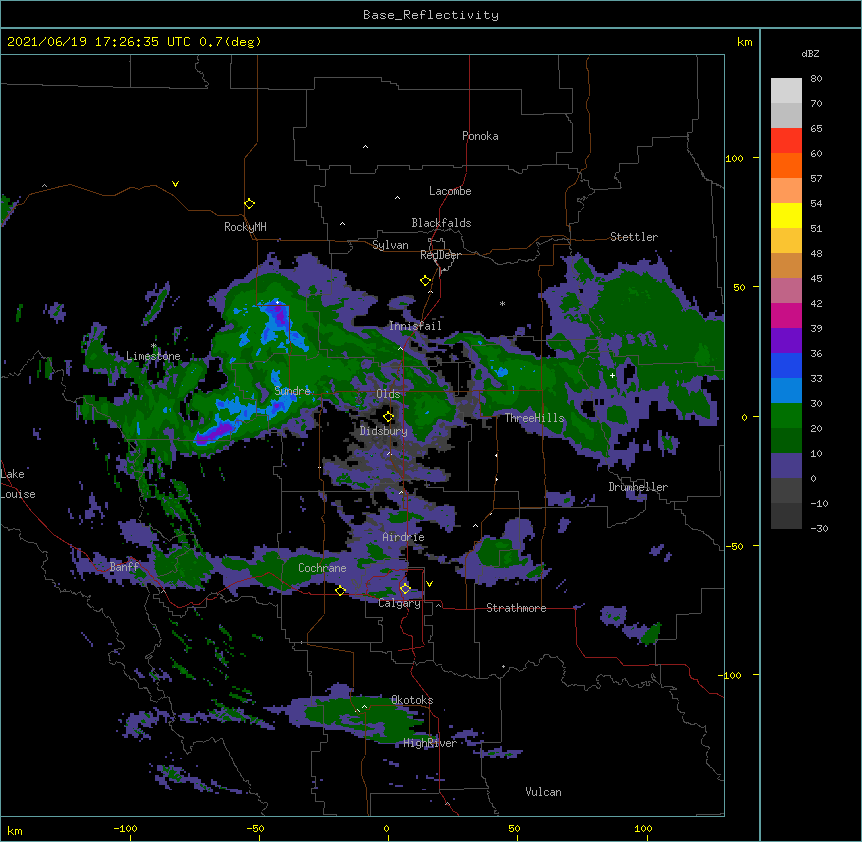Click the -100 tick label on bottom axis
This screenshot has width=862, height=842.
tap(125, 828)
